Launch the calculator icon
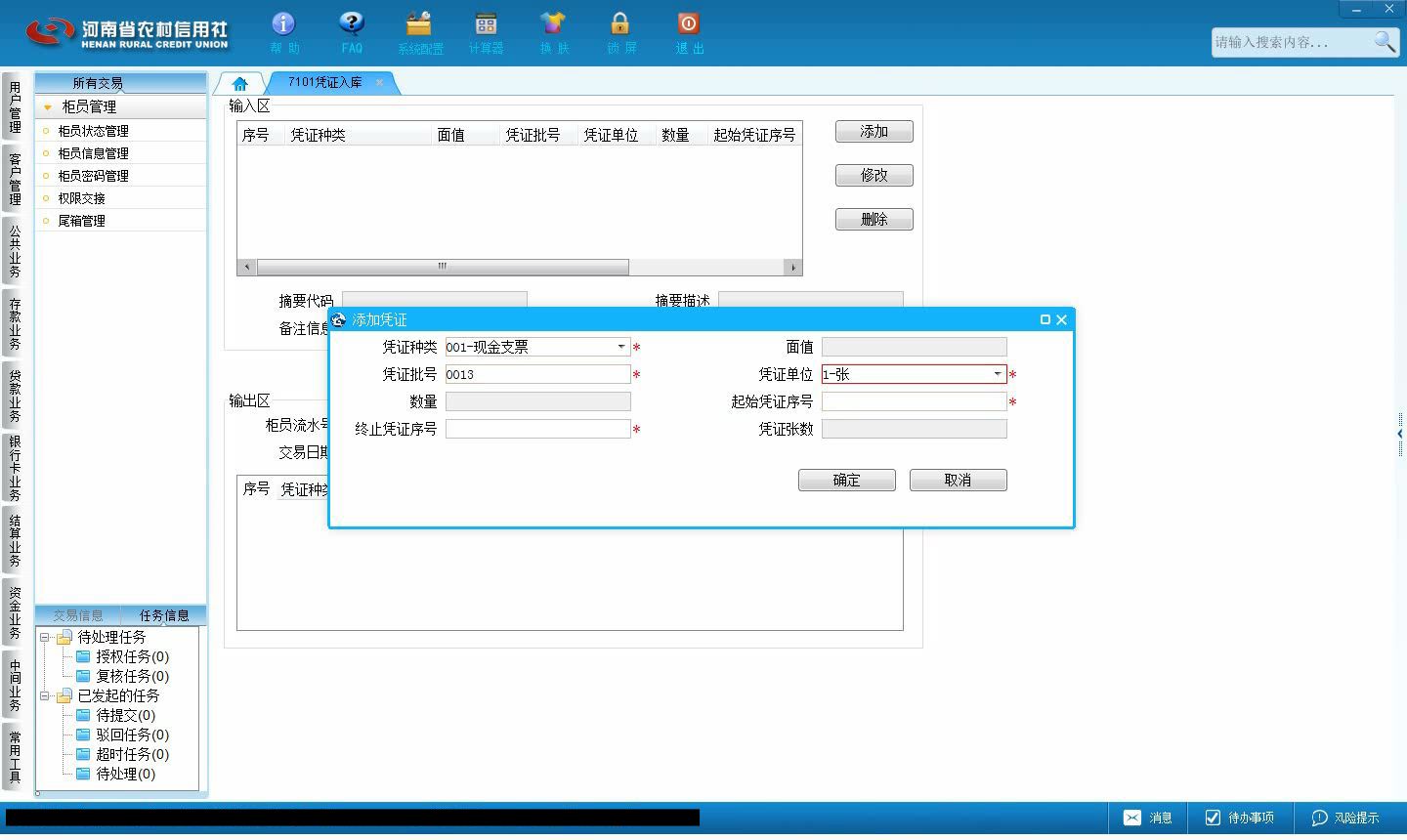 (x=486, y=23)
